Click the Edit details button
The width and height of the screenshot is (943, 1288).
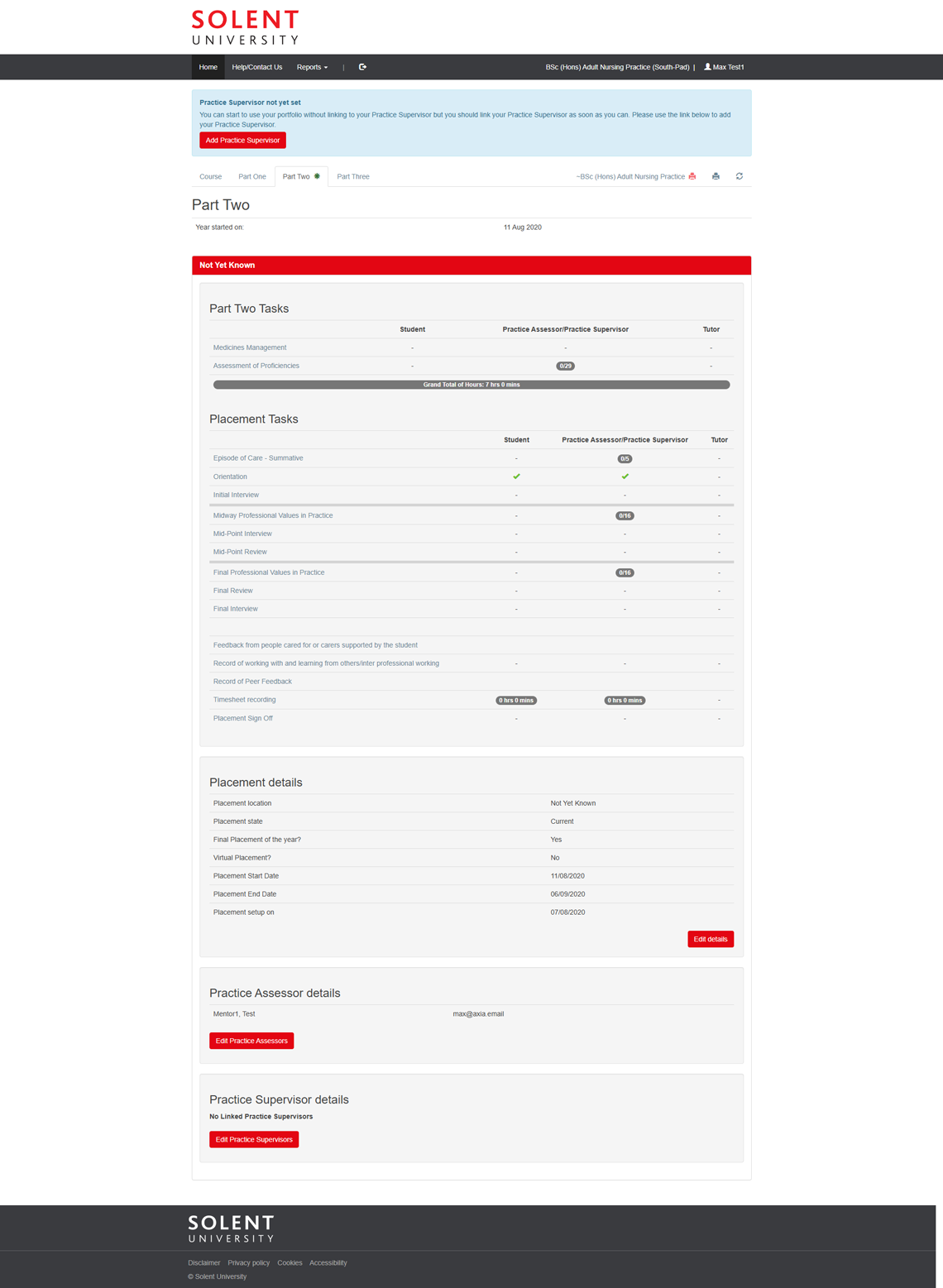(x=711, y=939)
